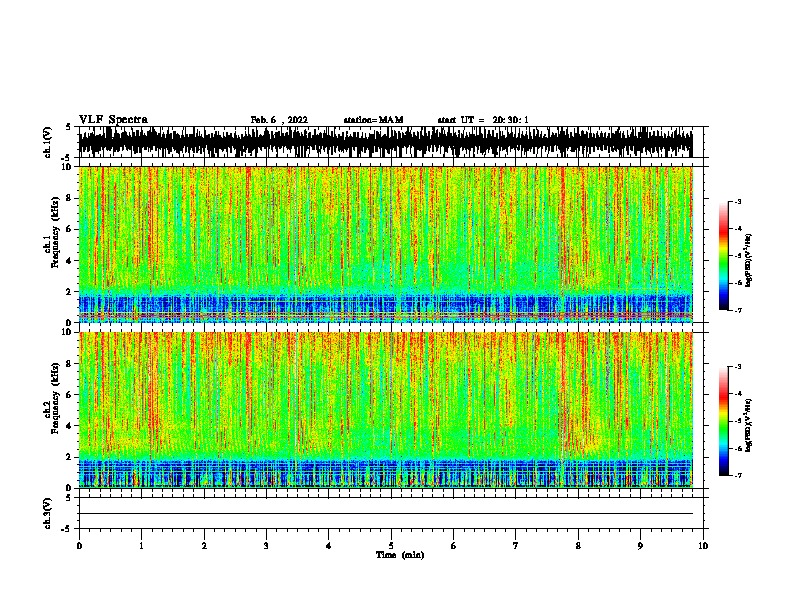Click the ch.2 spectrogram color bar

pos(724,421)
